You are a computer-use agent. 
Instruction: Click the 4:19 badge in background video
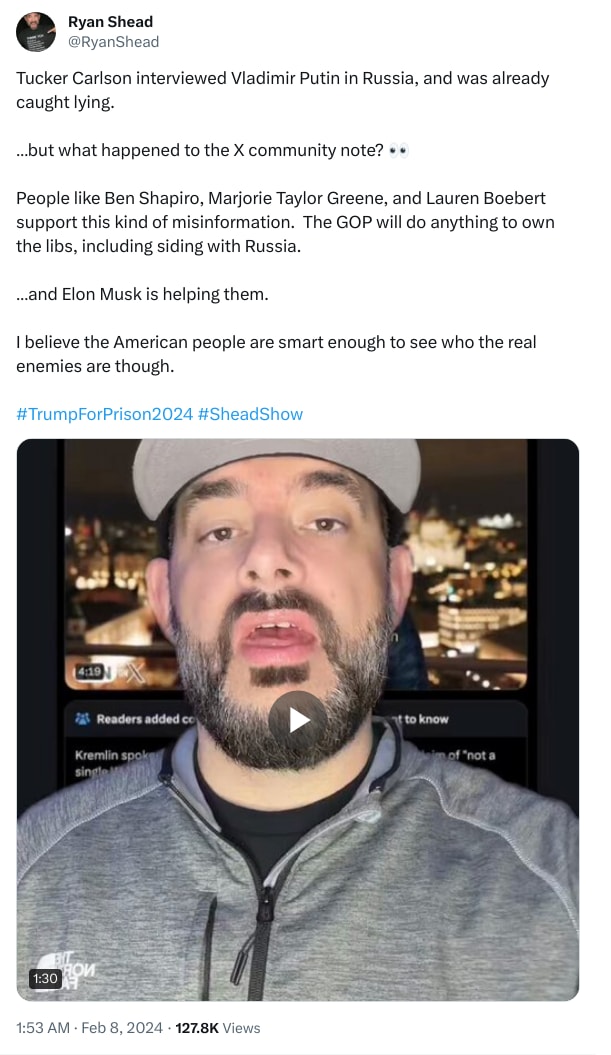coord(88,671)
